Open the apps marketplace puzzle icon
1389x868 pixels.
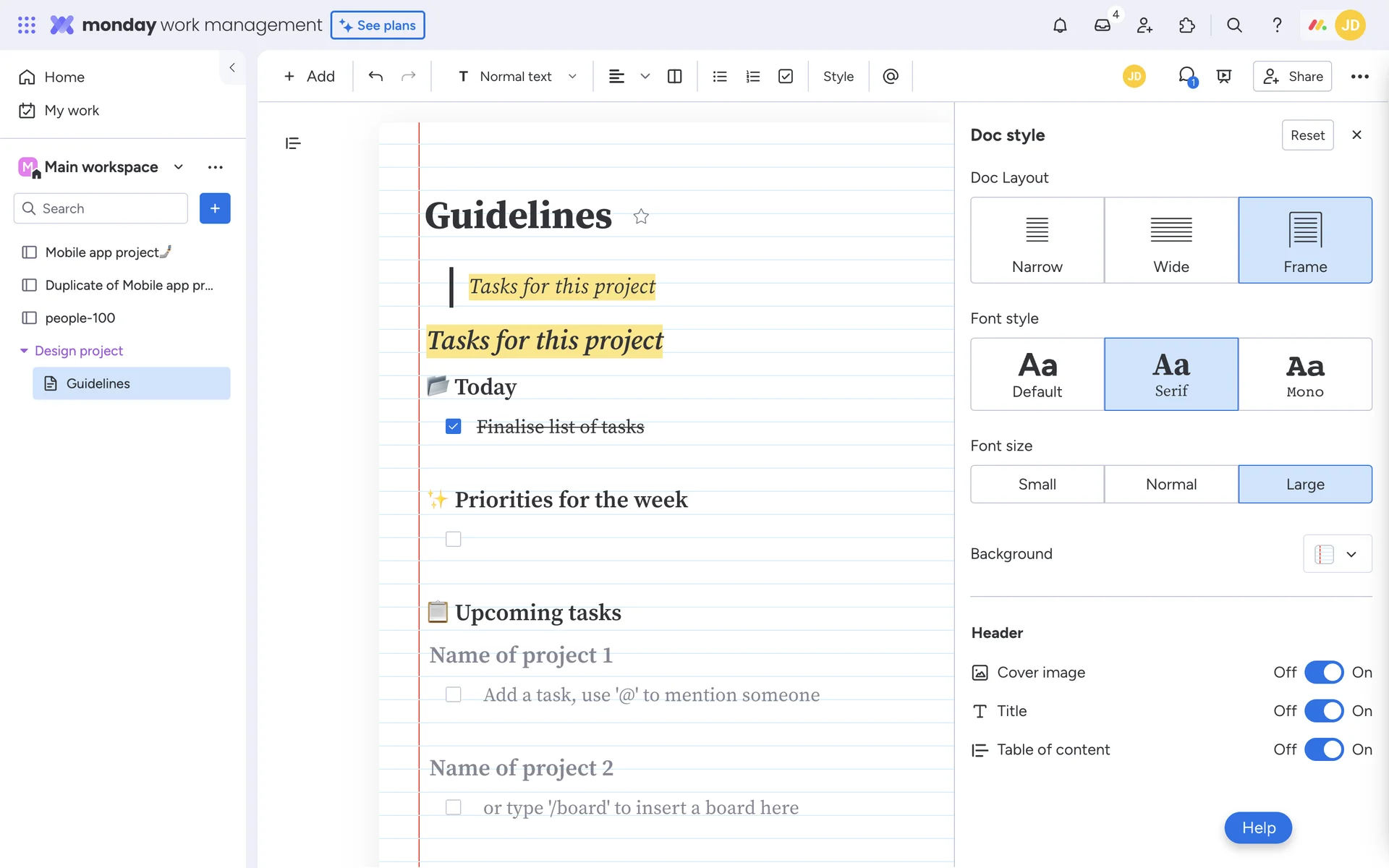[1187, 25]
